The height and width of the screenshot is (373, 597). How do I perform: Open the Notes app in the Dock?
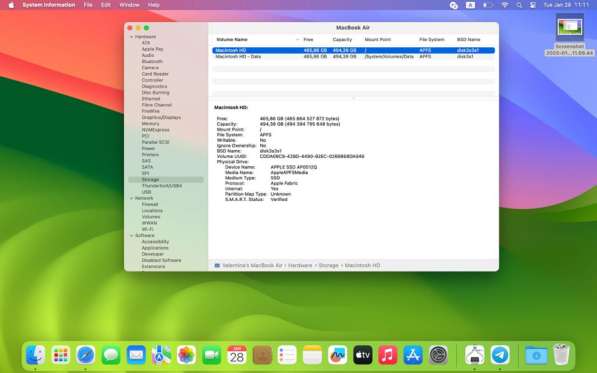pos(312,355)
